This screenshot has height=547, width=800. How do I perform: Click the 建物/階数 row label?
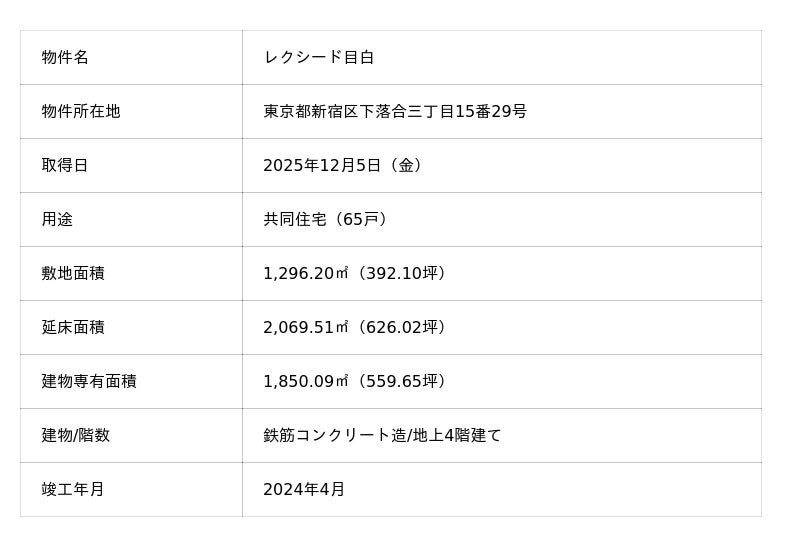tap(76, 436)
